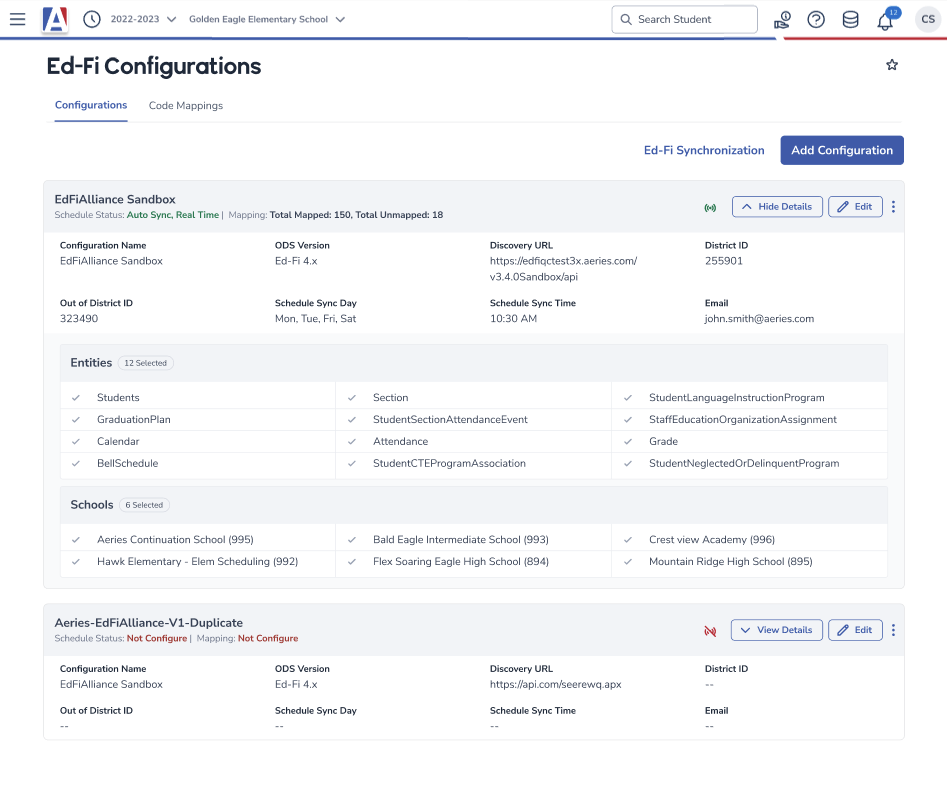
Task: Click the red Not Configure schedule status
Action: click(157, 639)
